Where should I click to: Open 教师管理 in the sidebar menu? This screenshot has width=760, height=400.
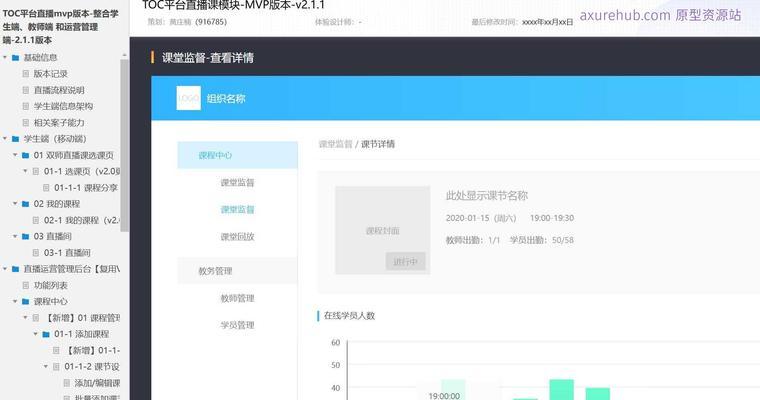point(238,298)
